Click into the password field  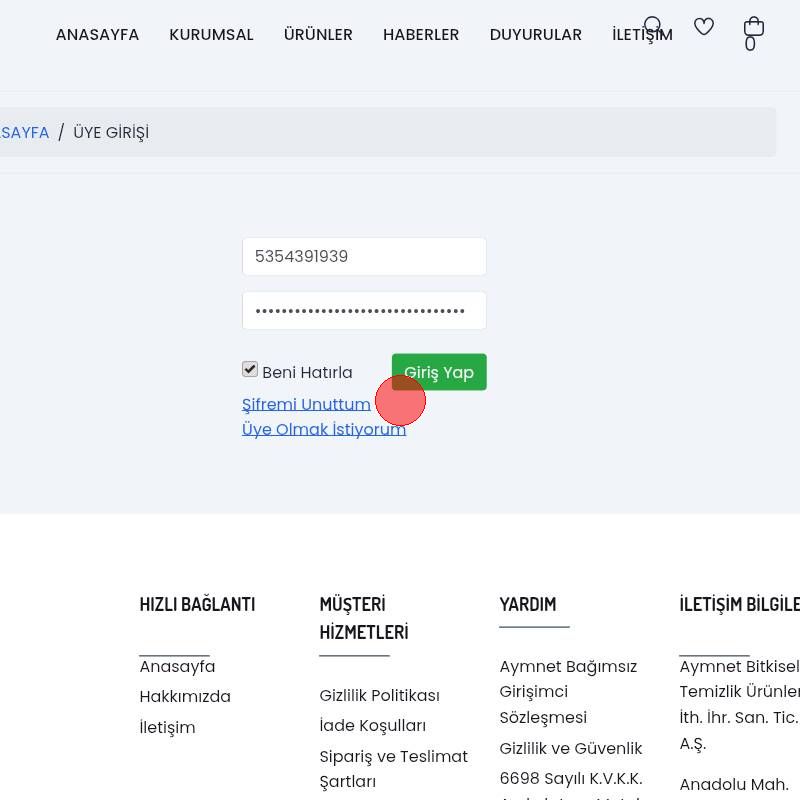(364, 311)
